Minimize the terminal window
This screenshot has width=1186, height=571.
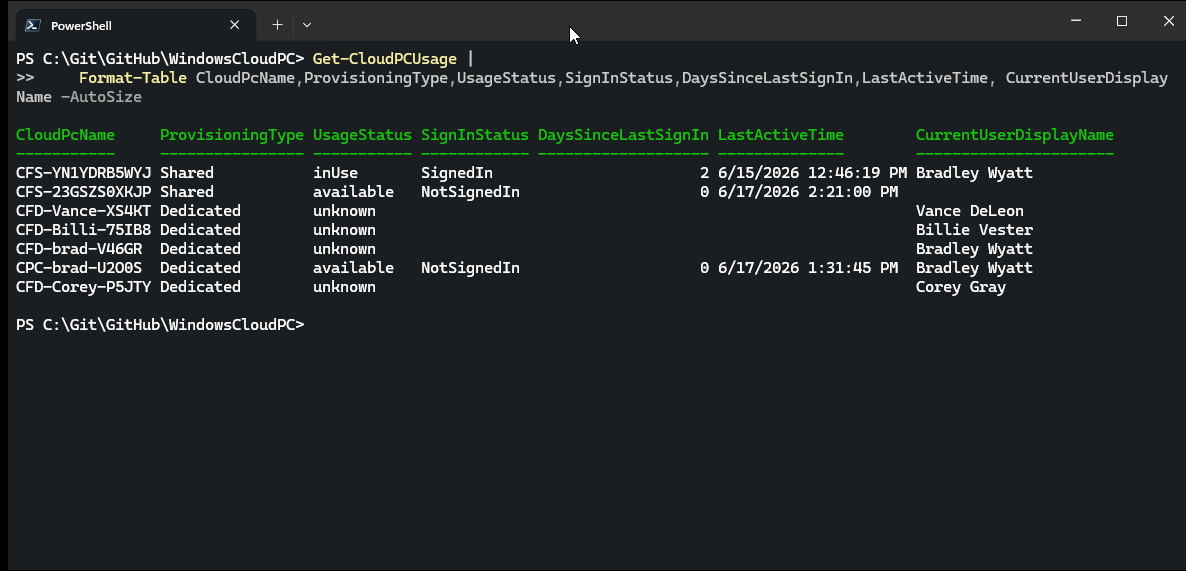(x=1076, y=21)
